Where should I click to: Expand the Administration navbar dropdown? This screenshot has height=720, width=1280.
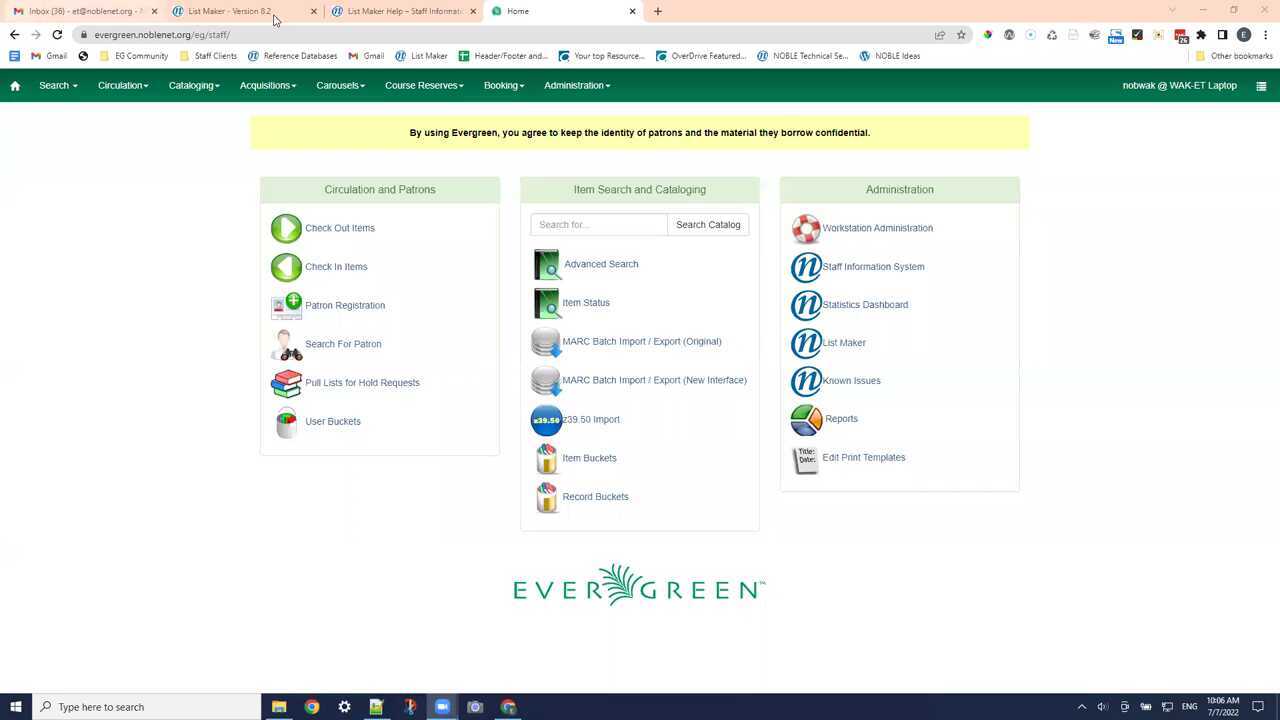click(x=577, y=86)
